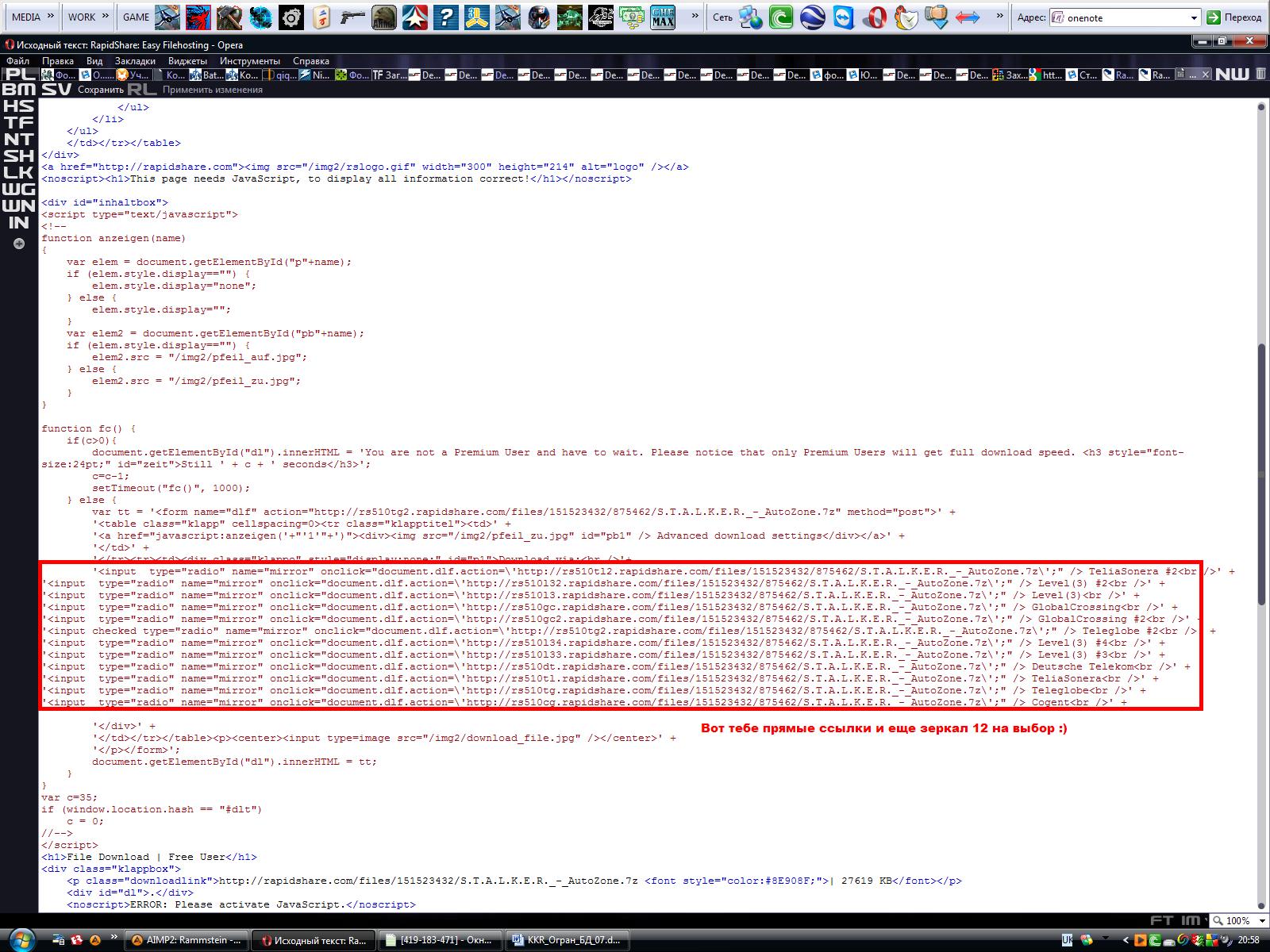Open the address bar dropdown arrow
The image size is (1270, 952).
click(1194, 17)
